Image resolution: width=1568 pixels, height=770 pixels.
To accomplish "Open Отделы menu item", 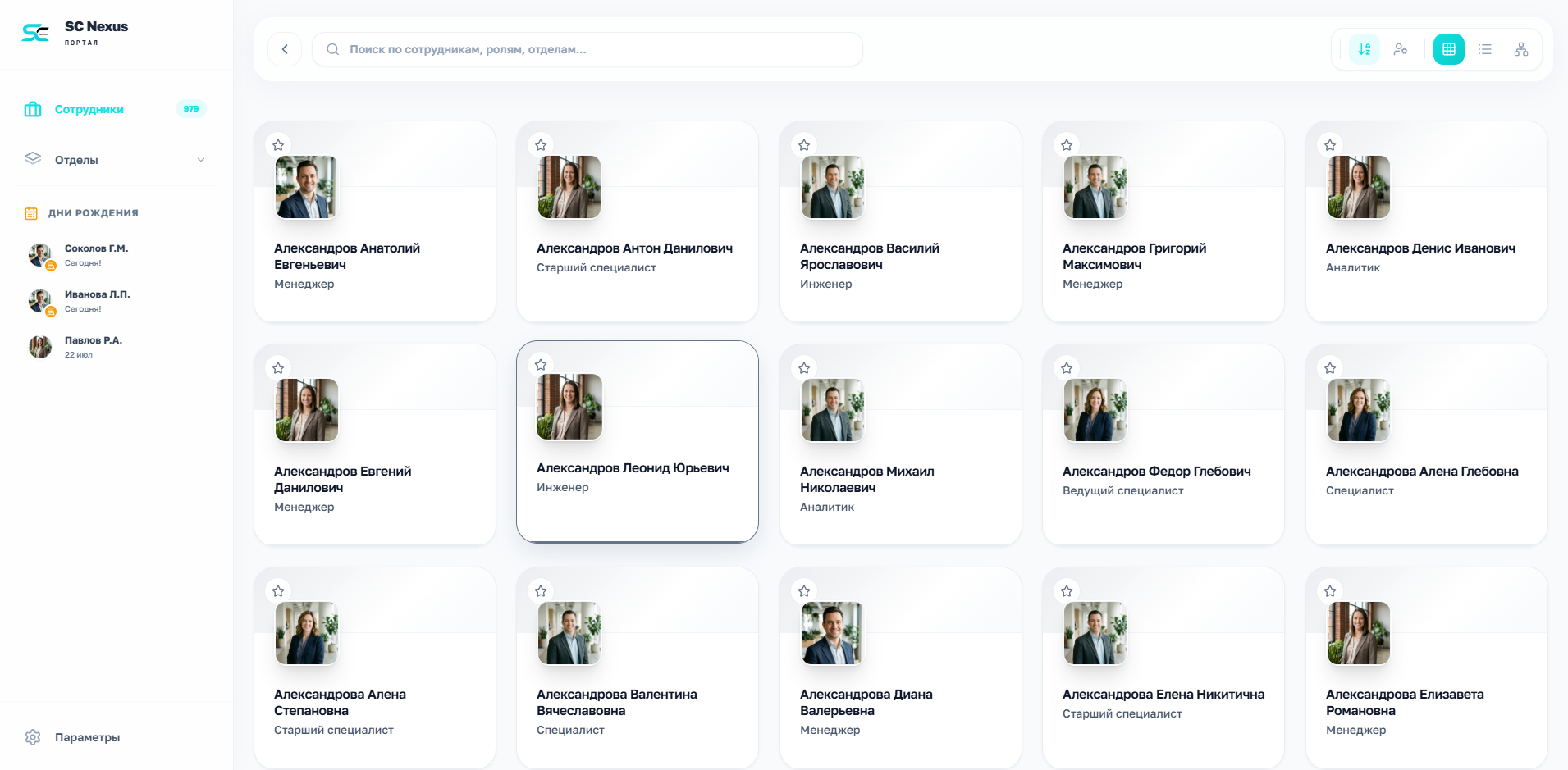I will [x=115, y=160].
